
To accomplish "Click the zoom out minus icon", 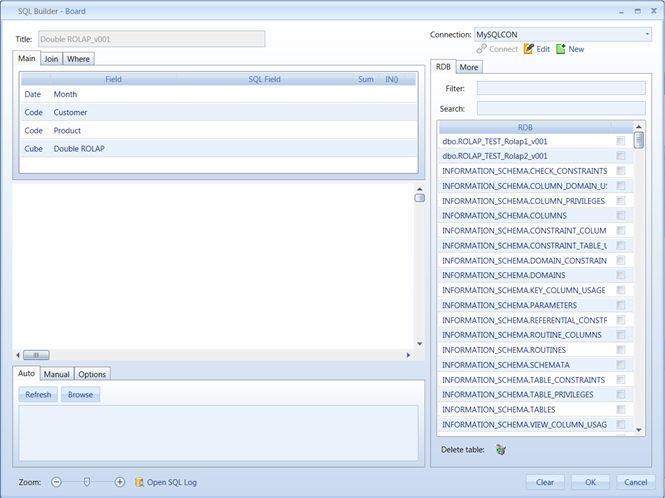I will point(57,482).
